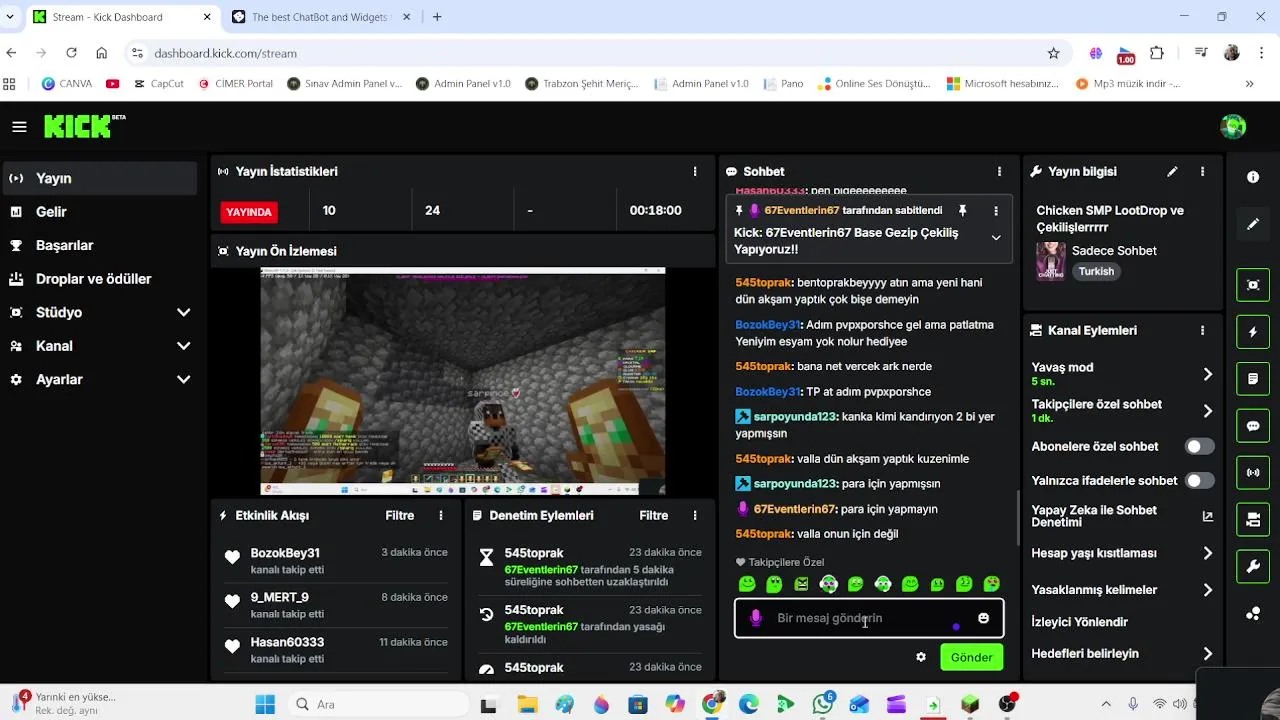Click the stream preview video
The height and width of the screenshot is (720, 1280).
click(463, 381)
